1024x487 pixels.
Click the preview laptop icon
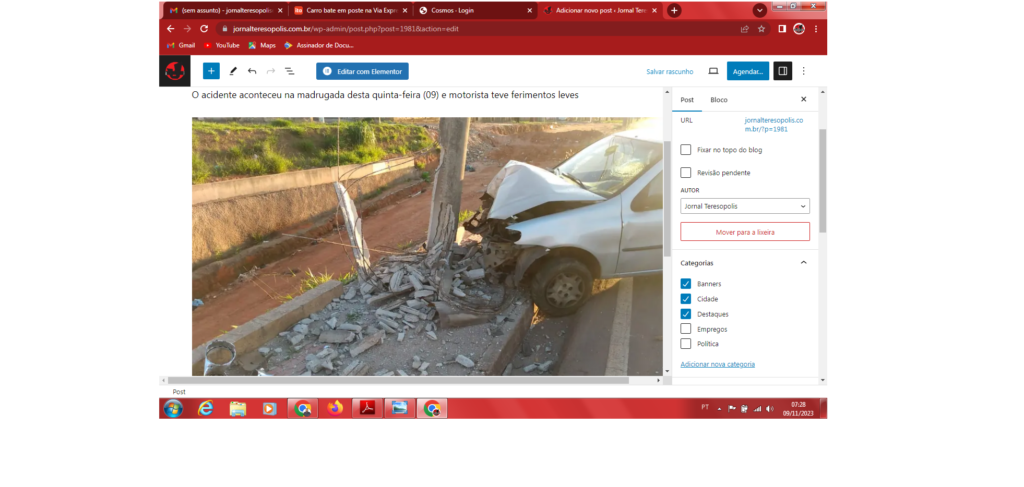coord(713,71)
